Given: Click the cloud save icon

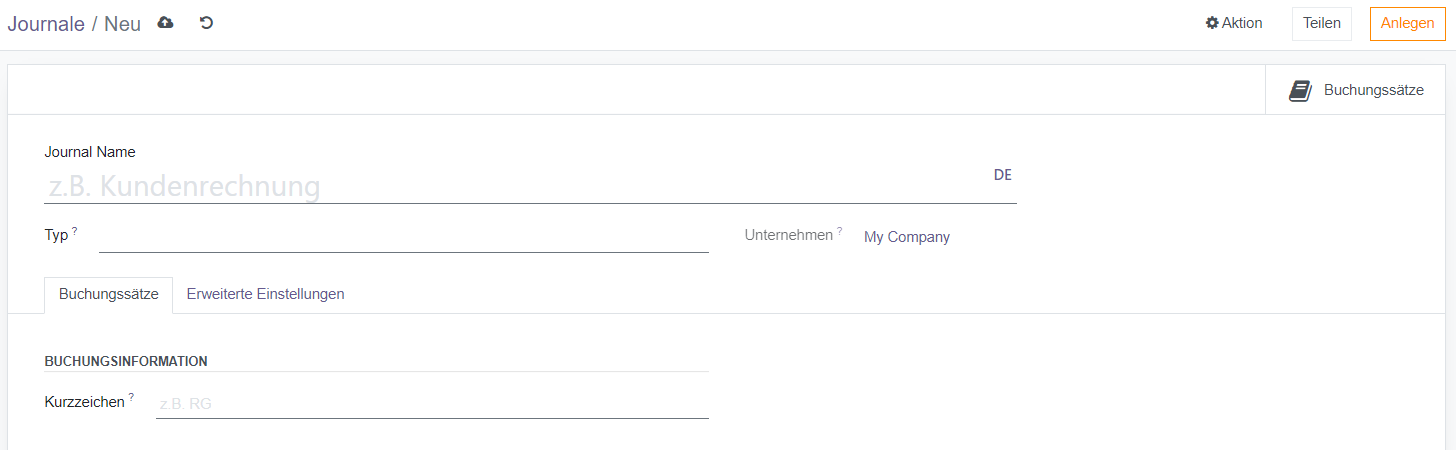Looking at the screenshot, I should [166, 23].
